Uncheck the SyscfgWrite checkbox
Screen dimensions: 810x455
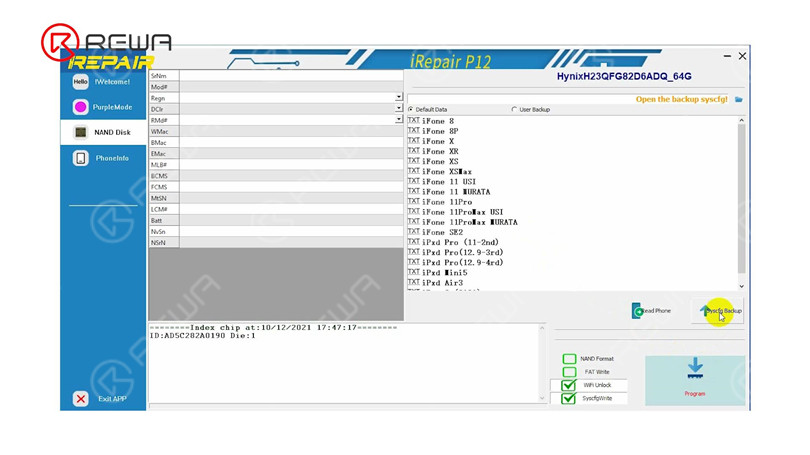coord(569,399)
